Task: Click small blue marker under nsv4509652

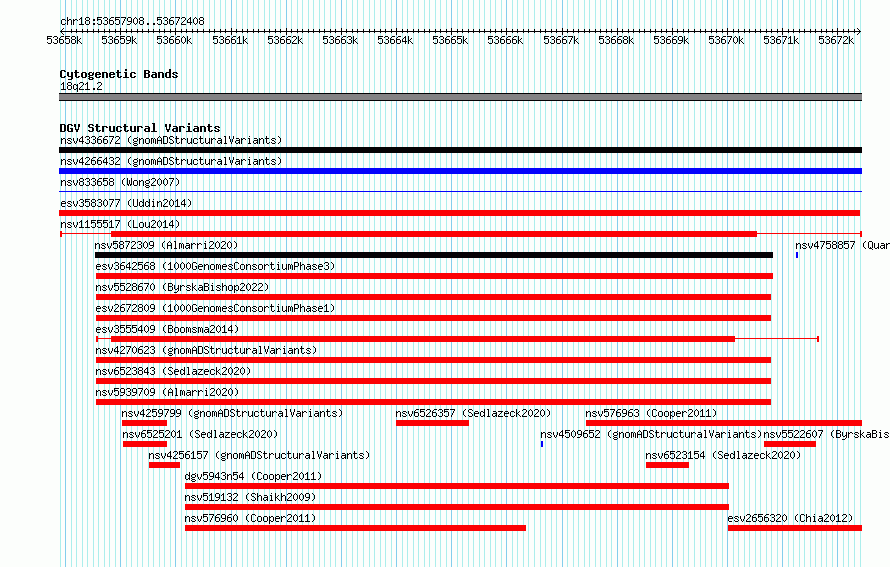Action: pyautogui.click(x=542, y=444)
